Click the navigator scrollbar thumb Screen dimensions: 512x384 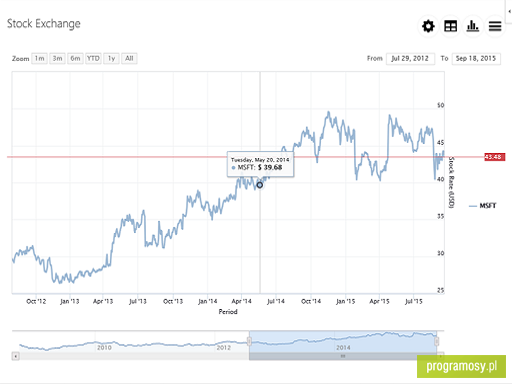(343, 356)
